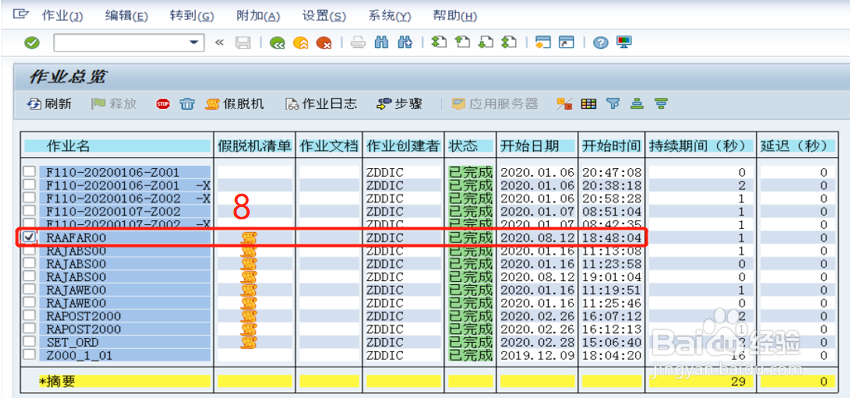Go back with the green Back icon
This screenshot has width=850, height=399.
click(x=278, y=43)
